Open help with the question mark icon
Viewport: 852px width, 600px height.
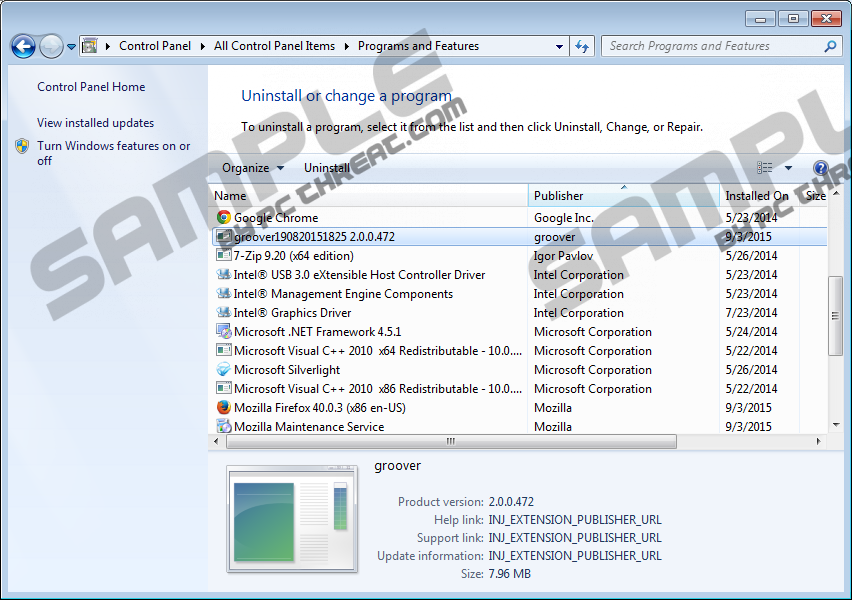(821, 168)
